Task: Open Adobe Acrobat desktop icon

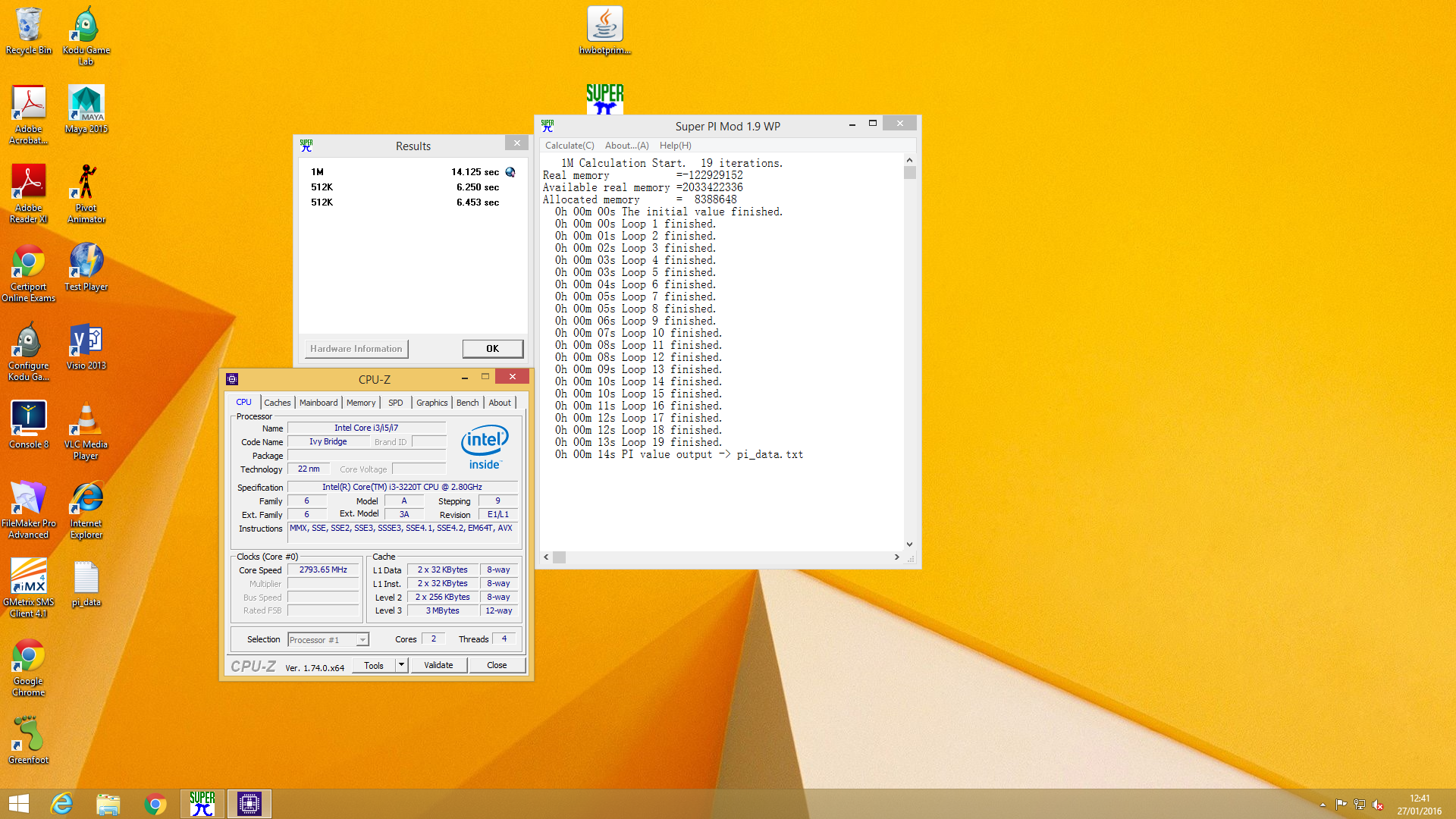Action: [29, 115]
